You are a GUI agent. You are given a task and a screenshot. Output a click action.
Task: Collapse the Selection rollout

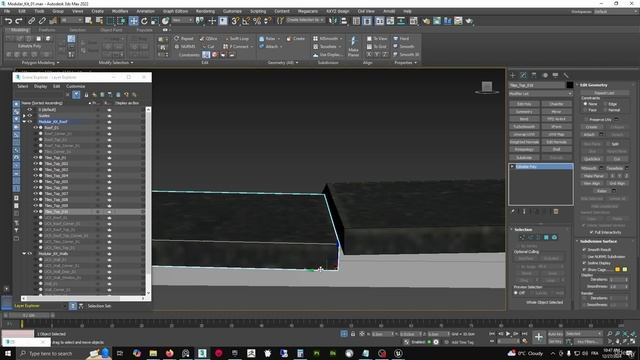click(512, 229)
